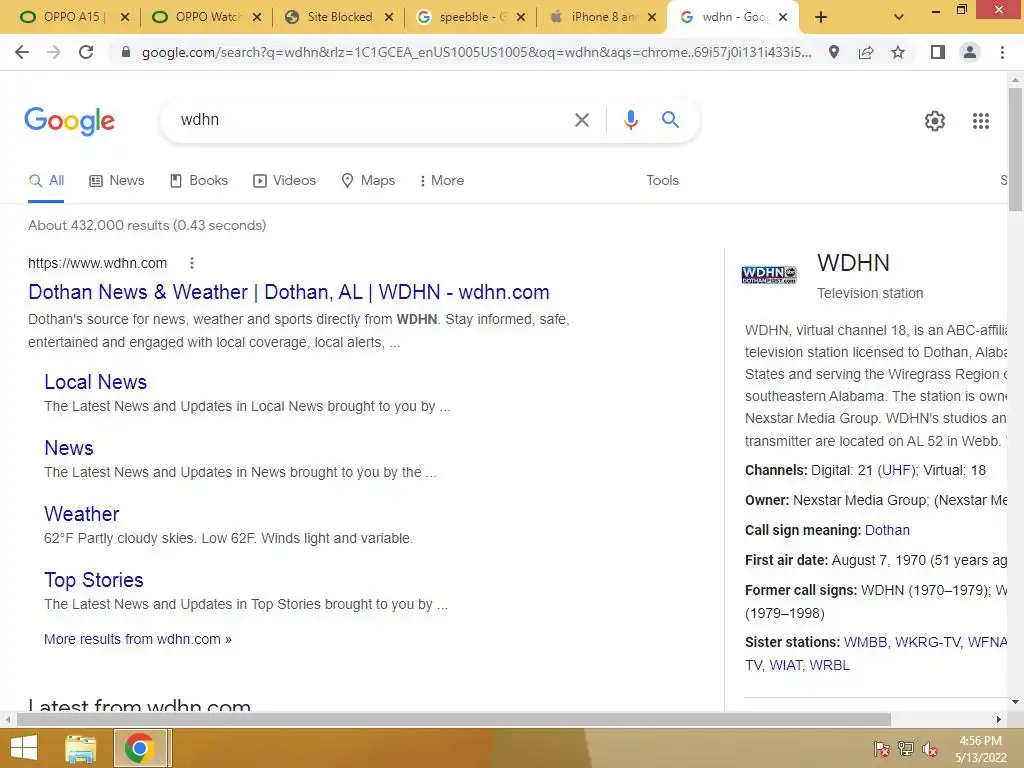
Task: Open the muted volume tray icon
Action: tap(929, 749)
